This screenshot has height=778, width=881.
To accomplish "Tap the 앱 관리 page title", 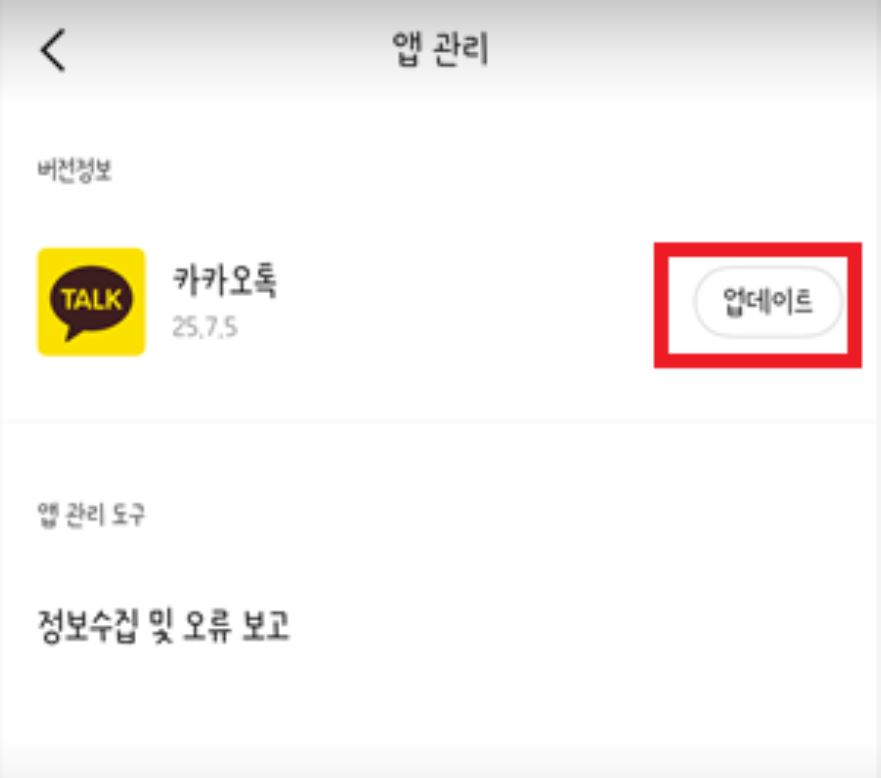I will (440, 49).
